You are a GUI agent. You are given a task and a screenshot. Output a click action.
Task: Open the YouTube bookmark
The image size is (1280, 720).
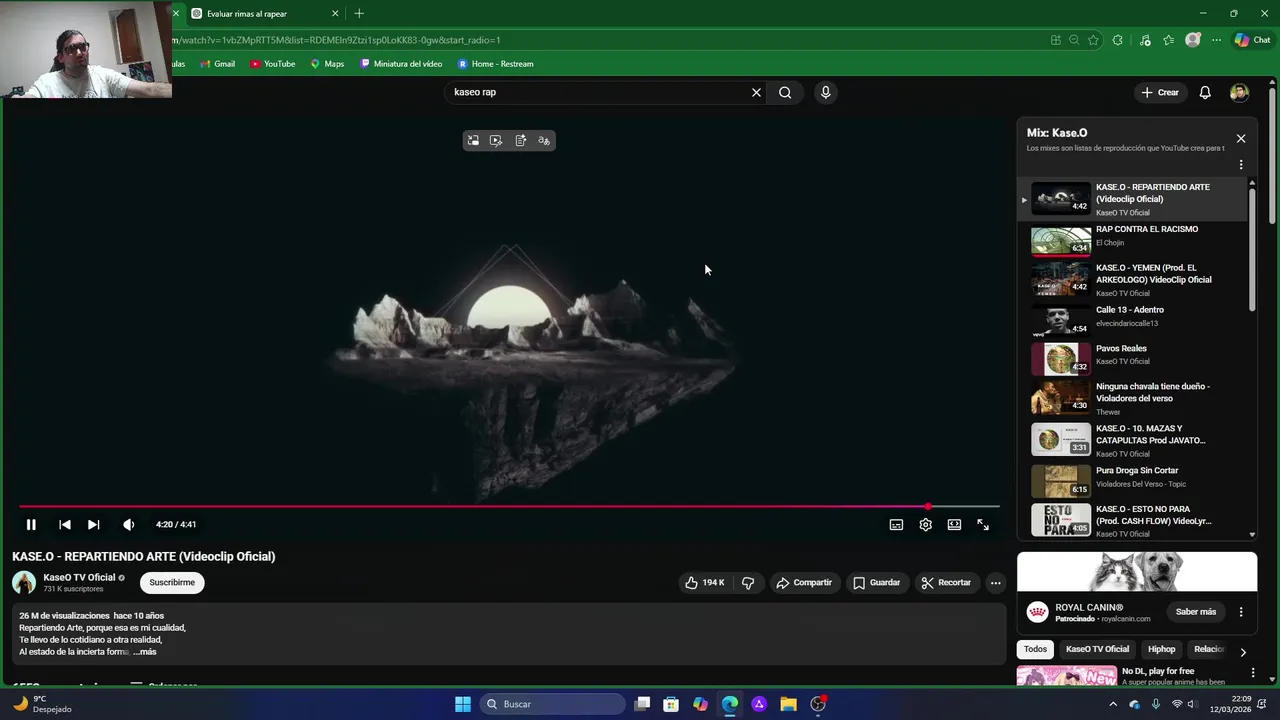click(272, 64)
